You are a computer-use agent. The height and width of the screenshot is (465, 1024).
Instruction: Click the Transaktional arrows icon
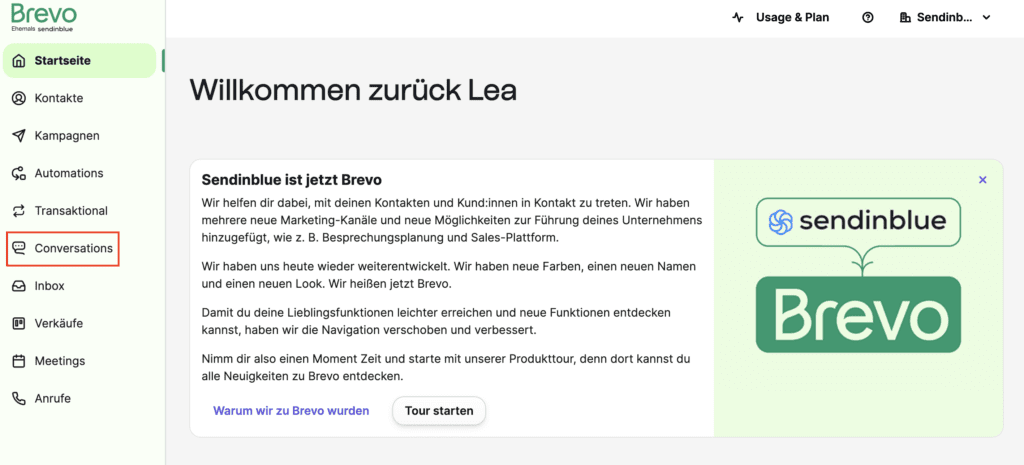point(19,211)
